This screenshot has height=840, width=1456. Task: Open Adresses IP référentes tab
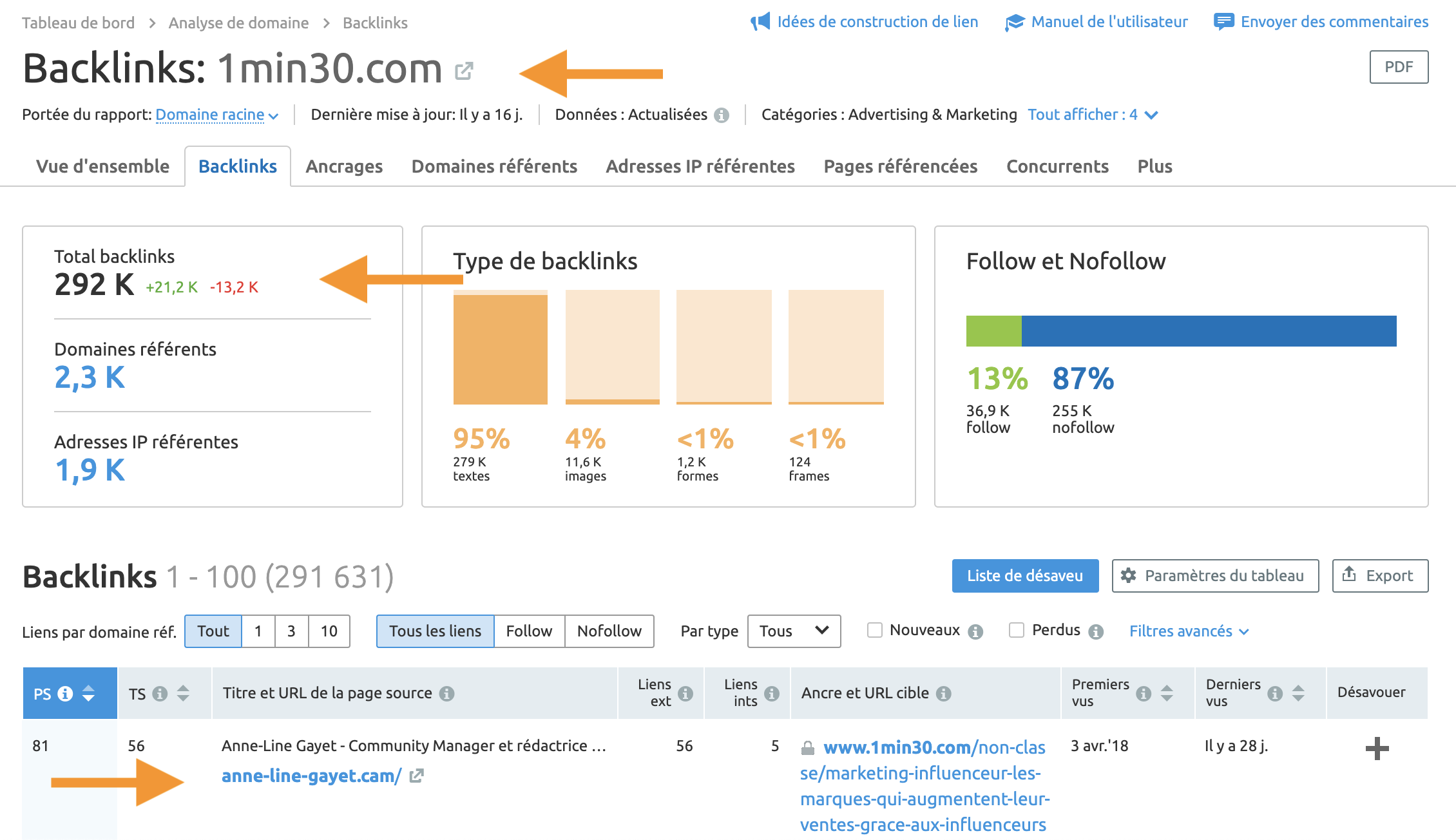point(700,166)
